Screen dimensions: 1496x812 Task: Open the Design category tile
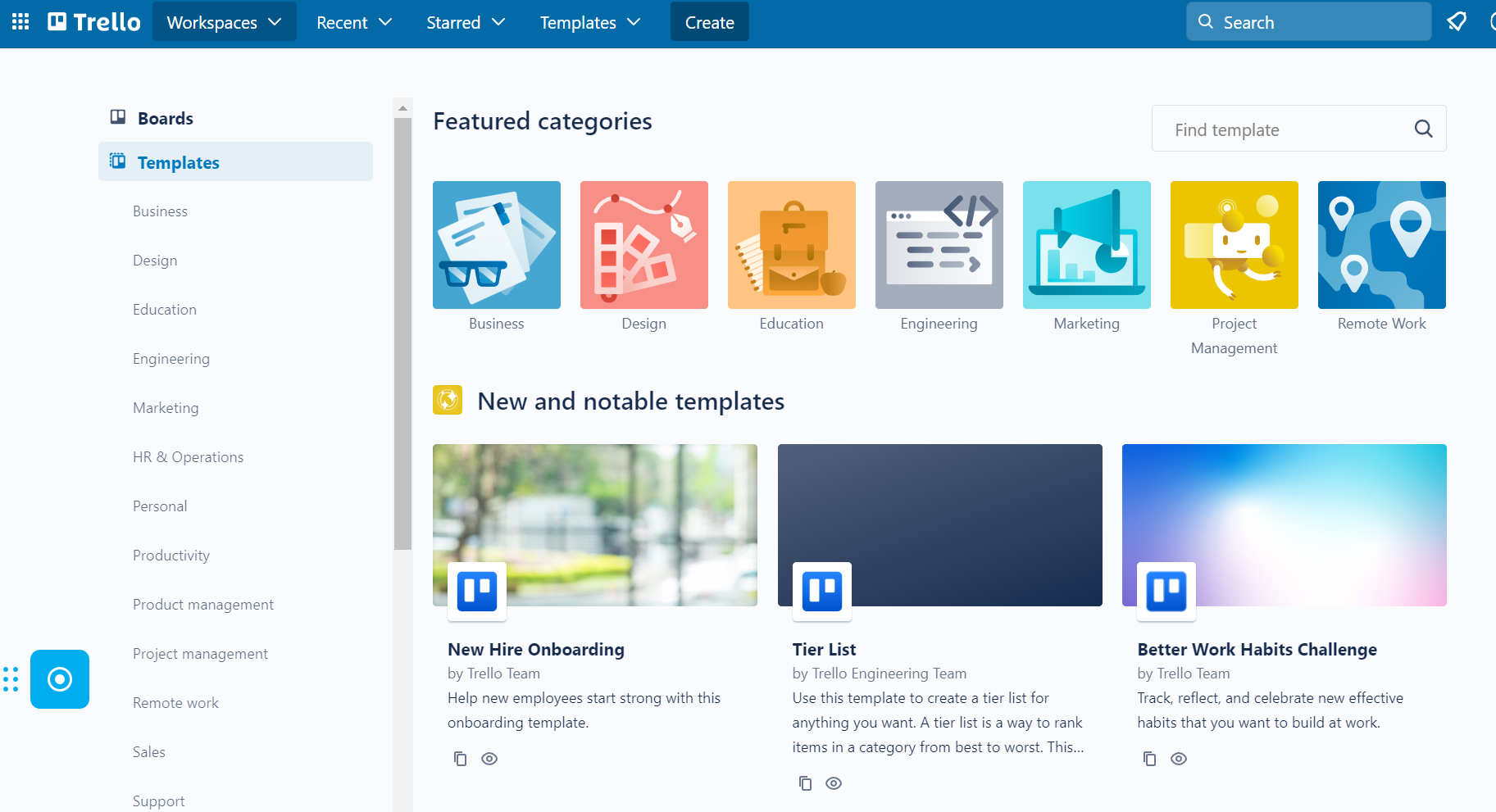point(644,245)
